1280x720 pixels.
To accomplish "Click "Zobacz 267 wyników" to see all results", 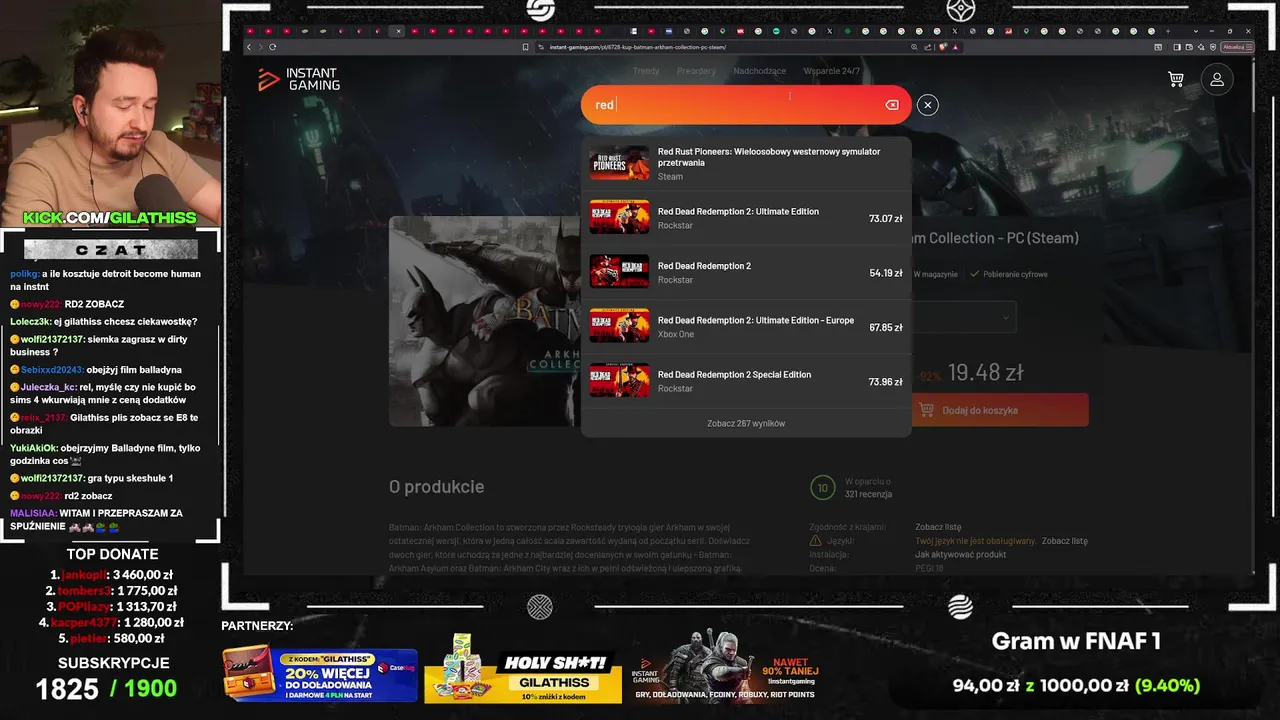I will pyautogui.click(x=746, y=423).
